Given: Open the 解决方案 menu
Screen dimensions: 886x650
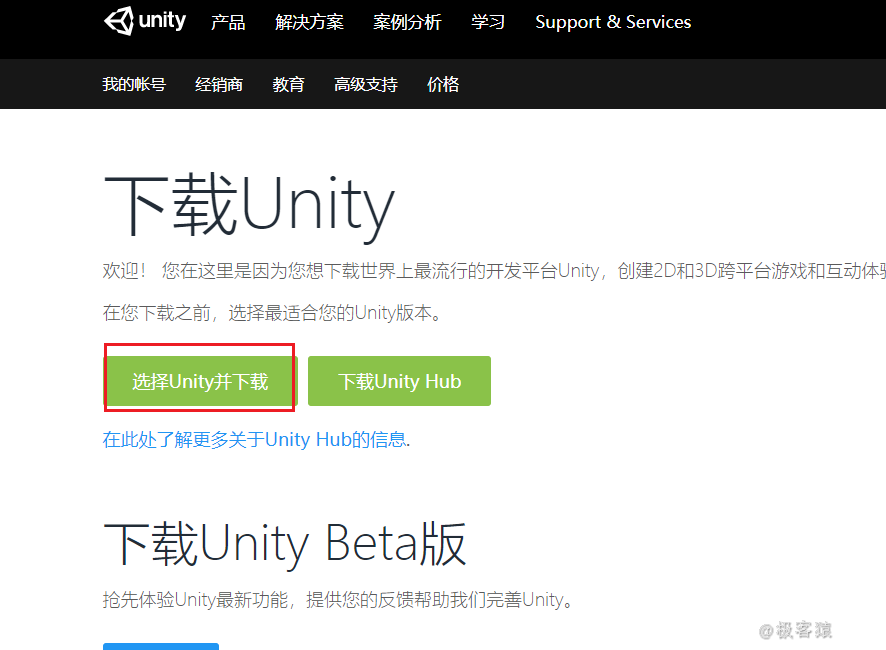Looking at the screenshot, I should click(309, 22).
